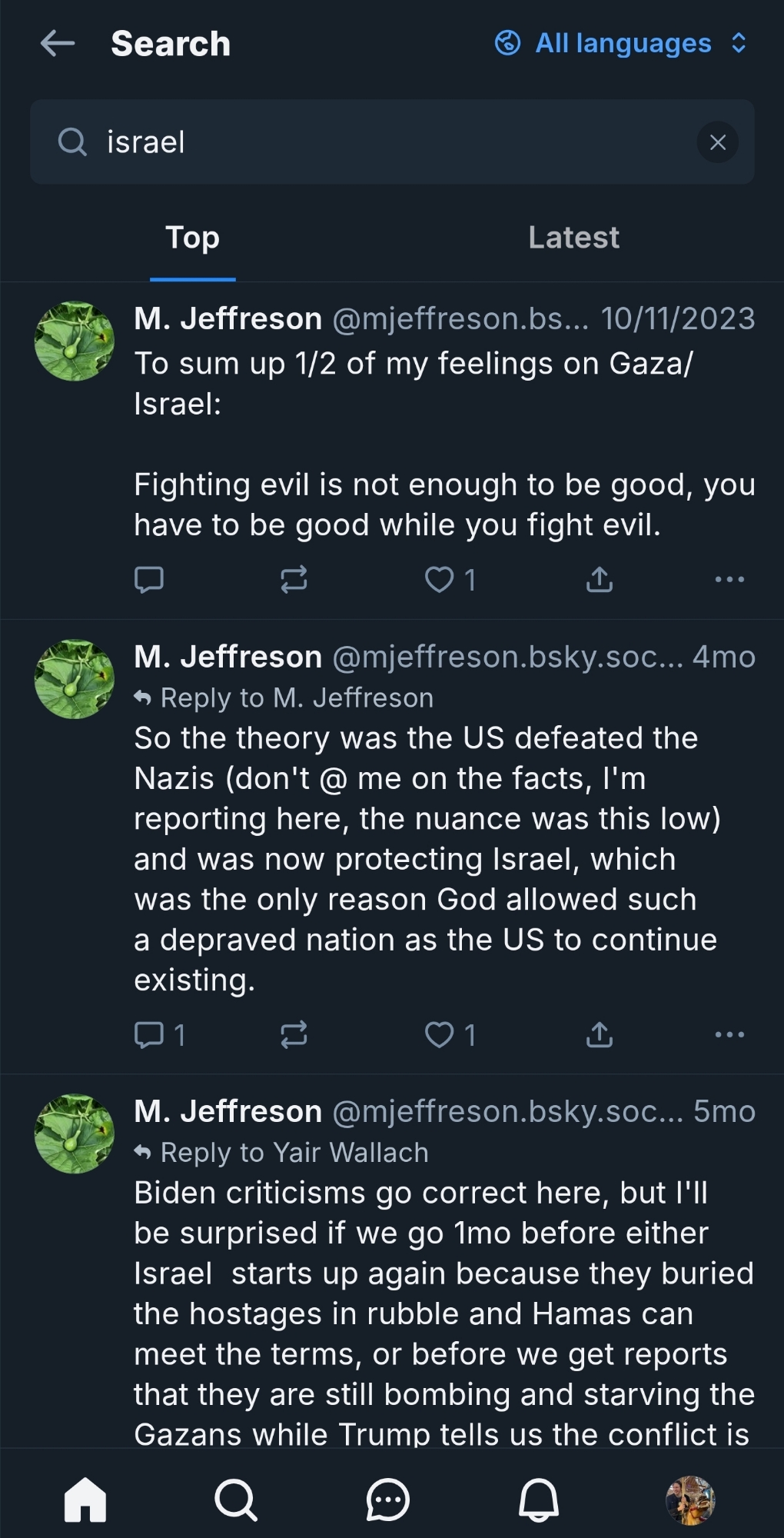Image resolution: width=784 pixels, height=1538 pixels.
Task: Repost the post about protecting Israel
Action: coord(294,1034)
